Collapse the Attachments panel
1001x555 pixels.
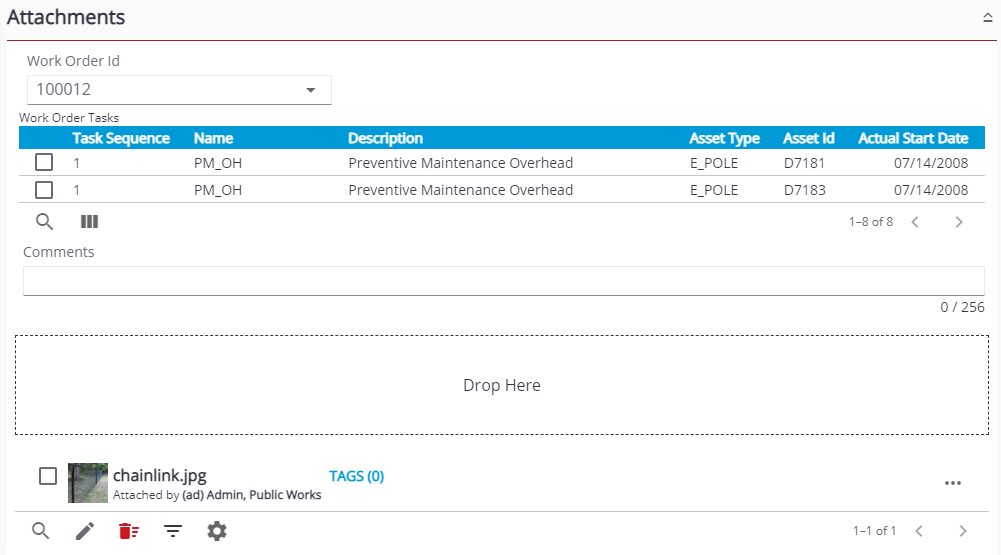(x=987, y=18)
